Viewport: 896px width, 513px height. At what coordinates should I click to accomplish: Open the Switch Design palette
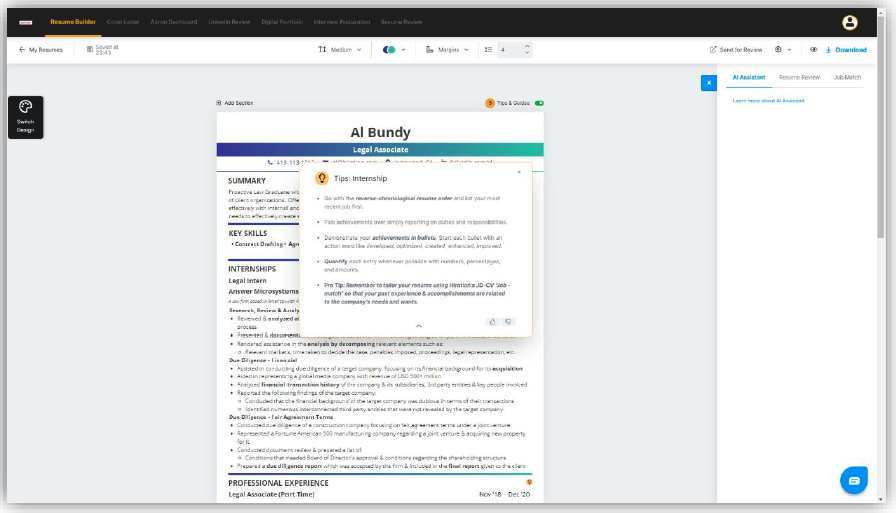pyautogui.click(x=25, y=116)
